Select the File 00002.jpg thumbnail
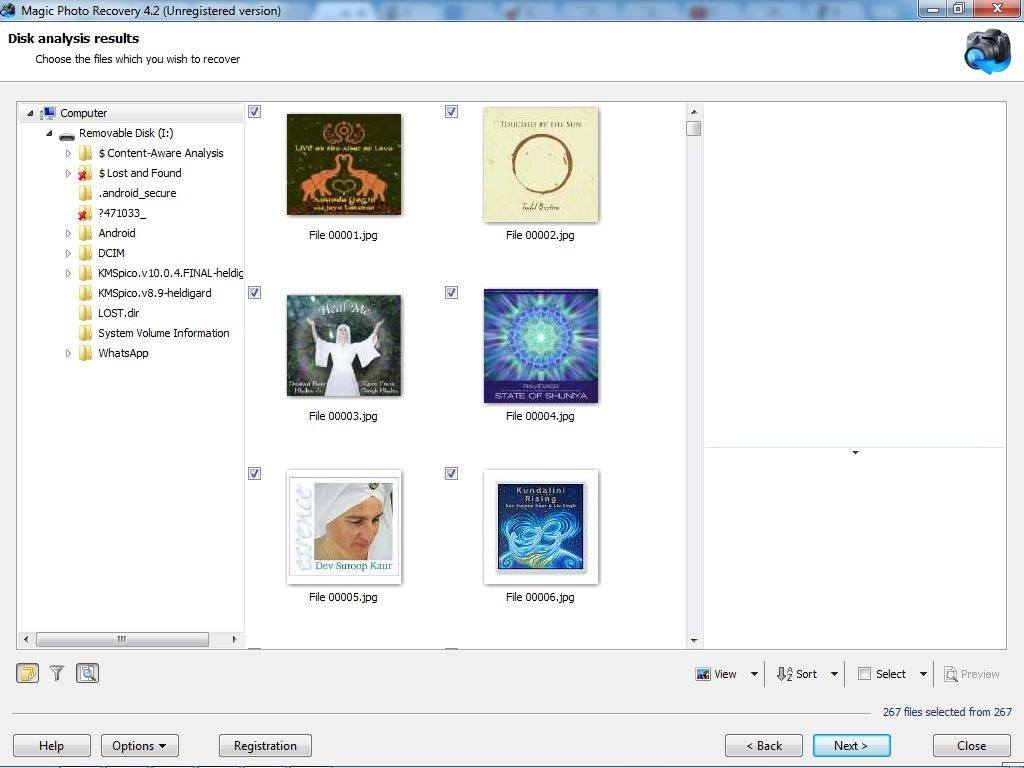The width and height of the screenshot is (1024, 768). point(541,165)
